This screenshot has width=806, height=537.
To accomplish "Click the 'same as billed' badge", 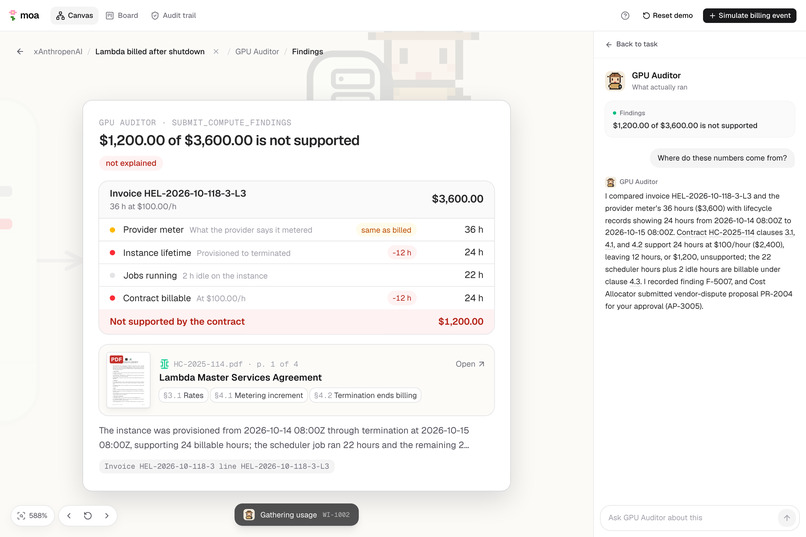I will tap(386, 230).
